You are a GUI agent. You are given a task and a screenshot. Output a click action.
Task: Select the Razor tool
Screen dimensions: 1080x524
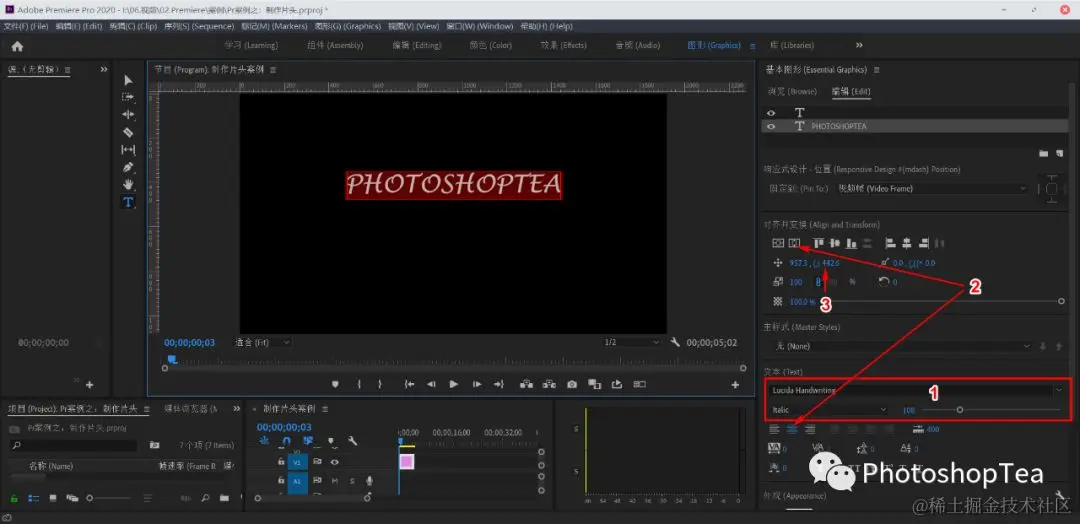(128, 132)
